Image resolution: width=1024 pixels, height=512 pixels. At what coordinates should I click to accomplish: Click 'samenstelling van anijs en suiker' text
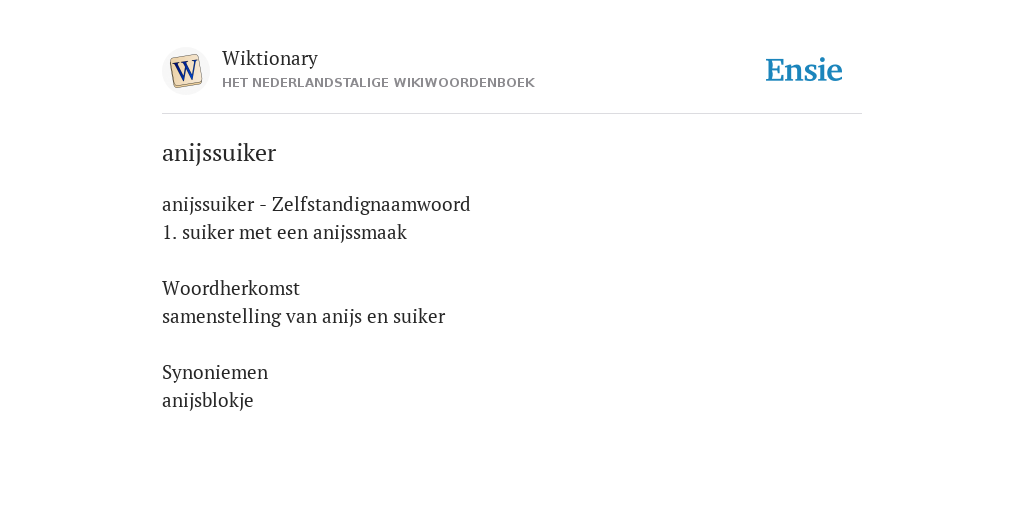coord(304,317)
